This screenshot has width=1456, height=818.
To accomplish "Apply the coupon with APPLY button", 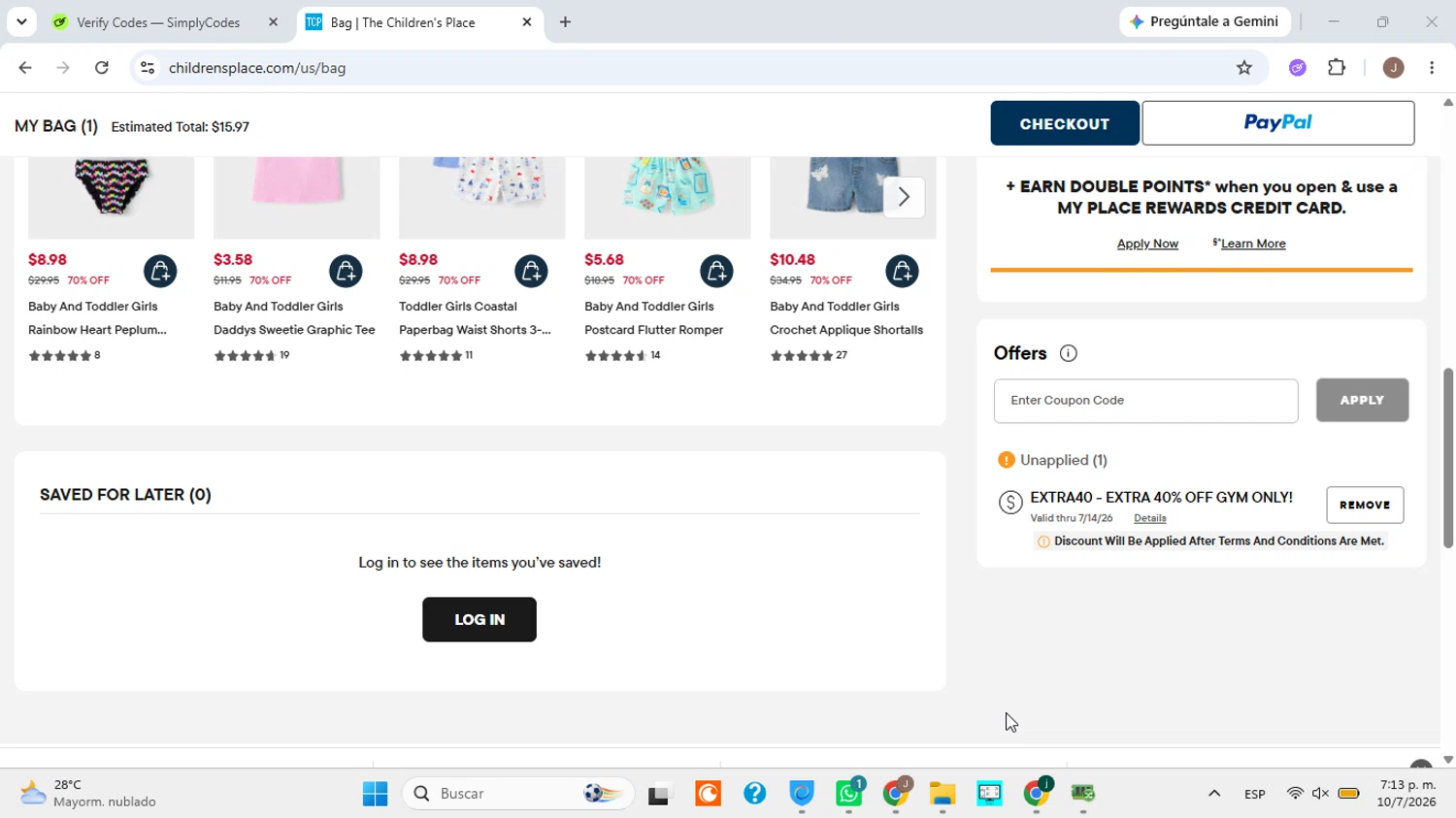I will coord(1362,401).
